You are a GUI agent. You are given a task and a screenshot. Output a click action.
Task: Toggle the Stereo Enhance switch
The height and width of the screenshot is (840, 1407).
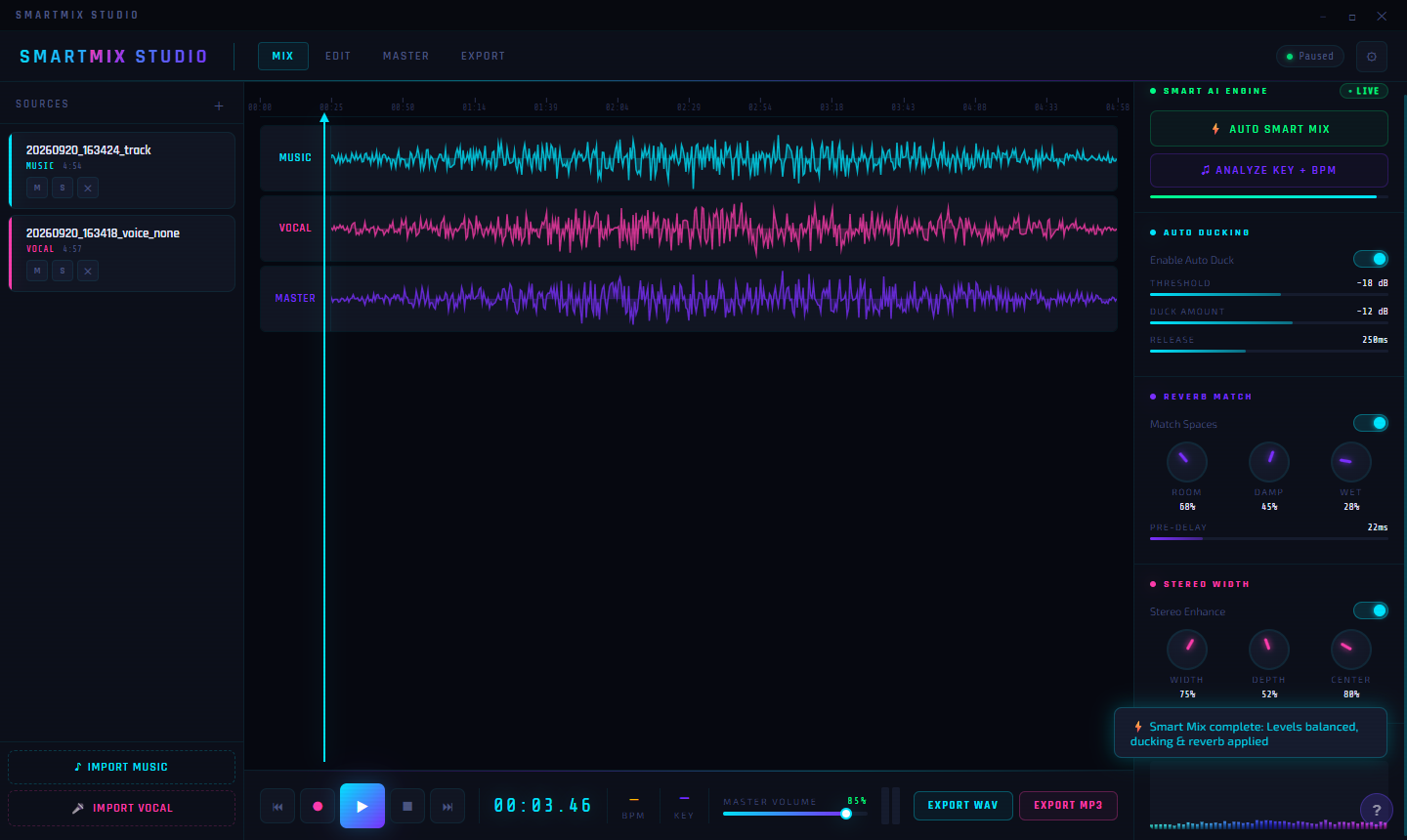click(x=1371, y=610)
